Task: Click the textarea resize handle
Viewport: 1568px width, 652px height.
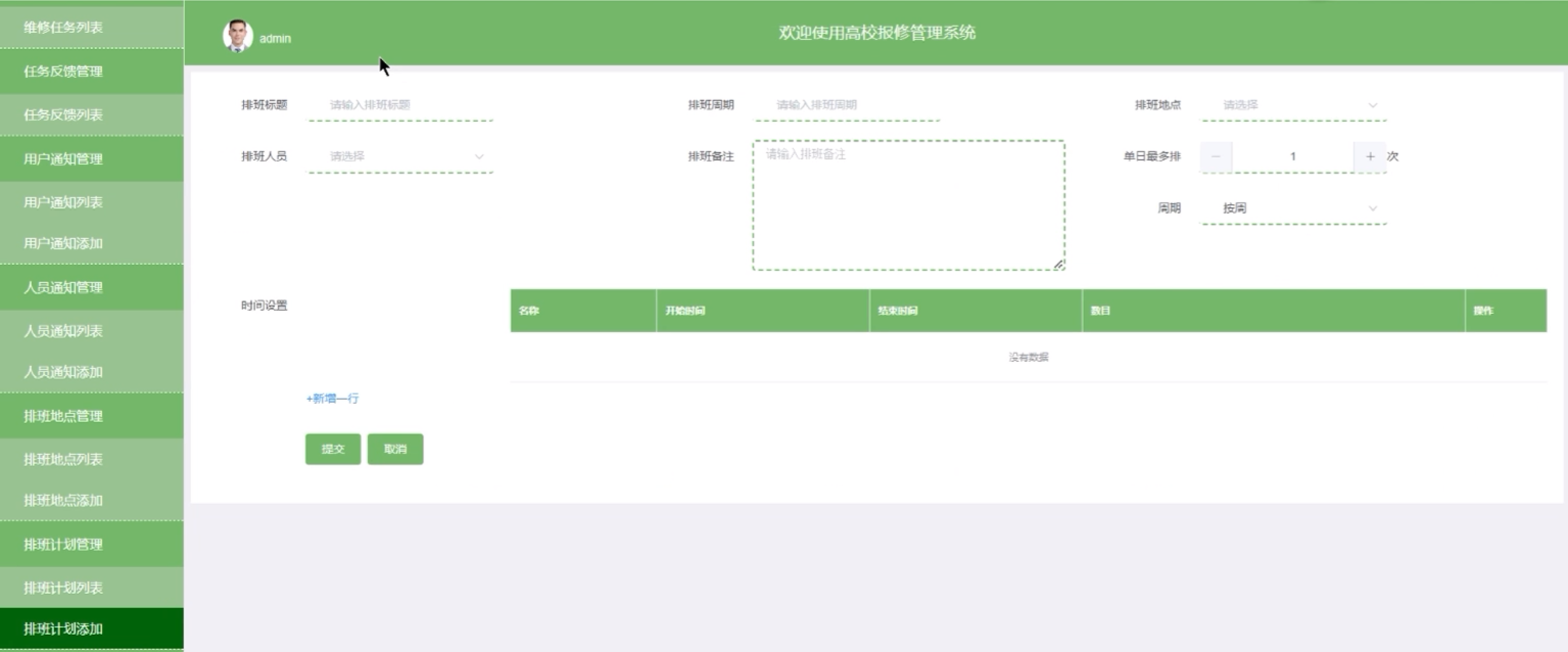Action: click(1058, 264)
